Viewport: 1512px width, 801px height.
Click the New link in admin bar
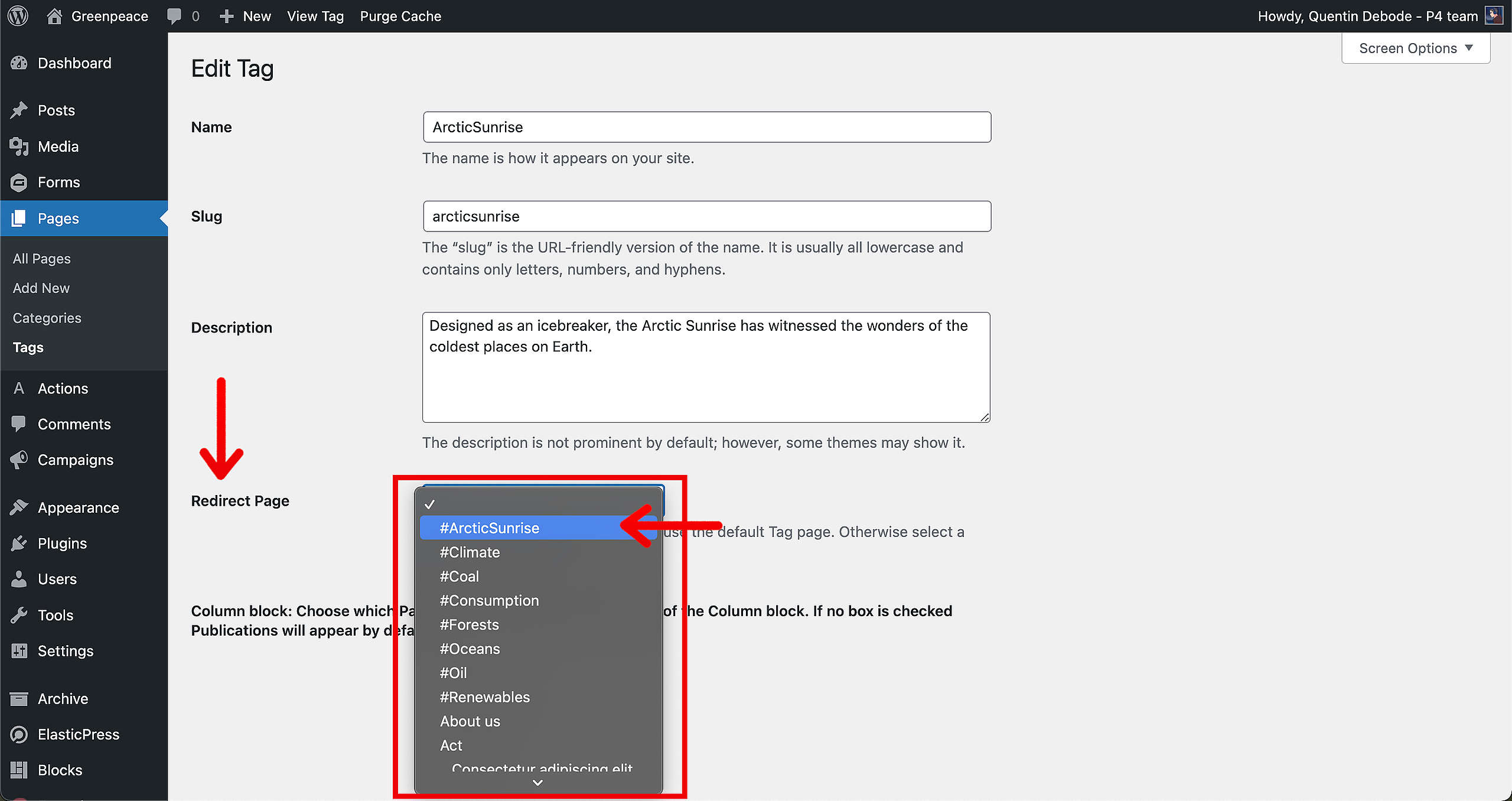(256, 16)
